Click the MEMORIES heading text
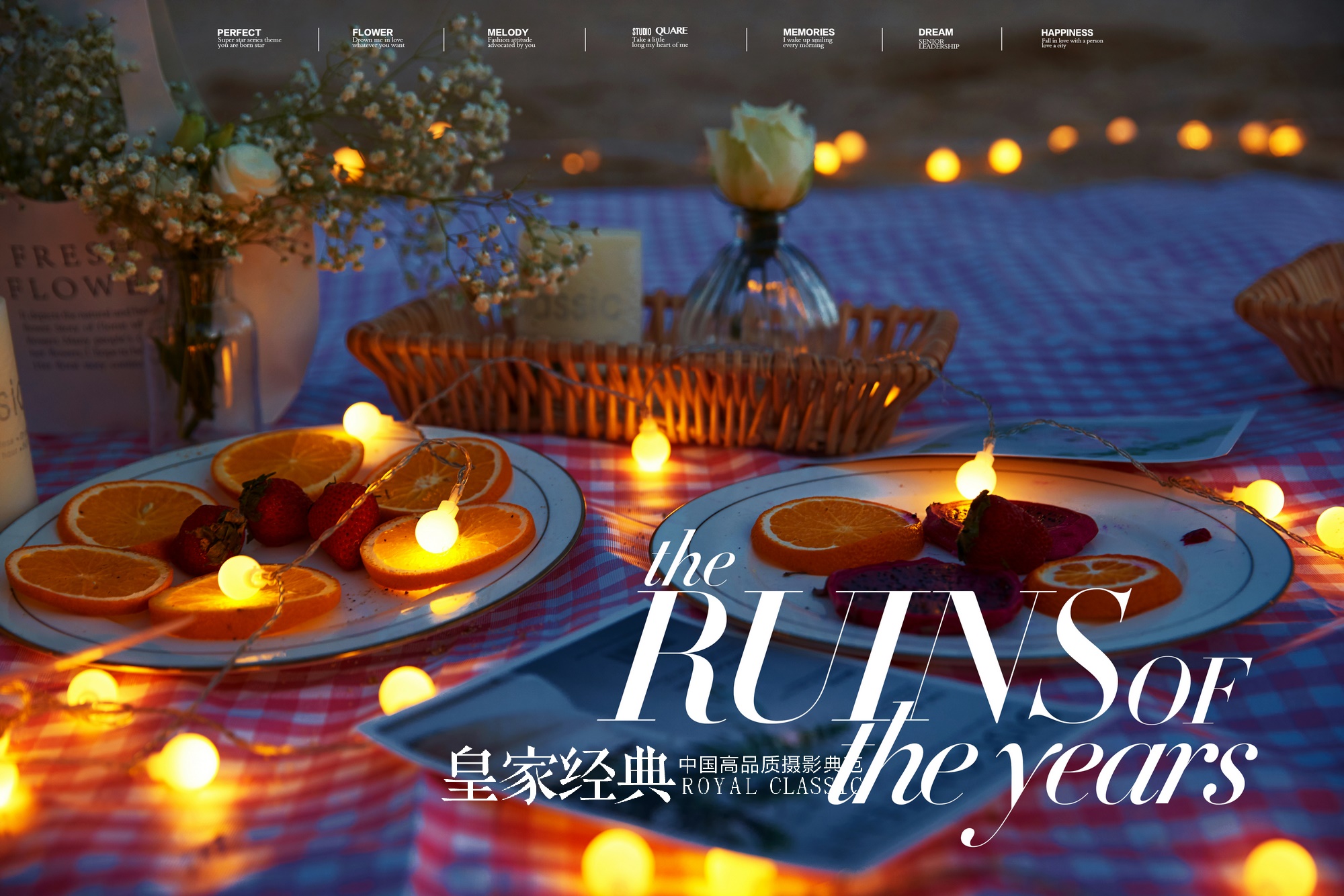The image size is (1344, 896). [808, 32]
